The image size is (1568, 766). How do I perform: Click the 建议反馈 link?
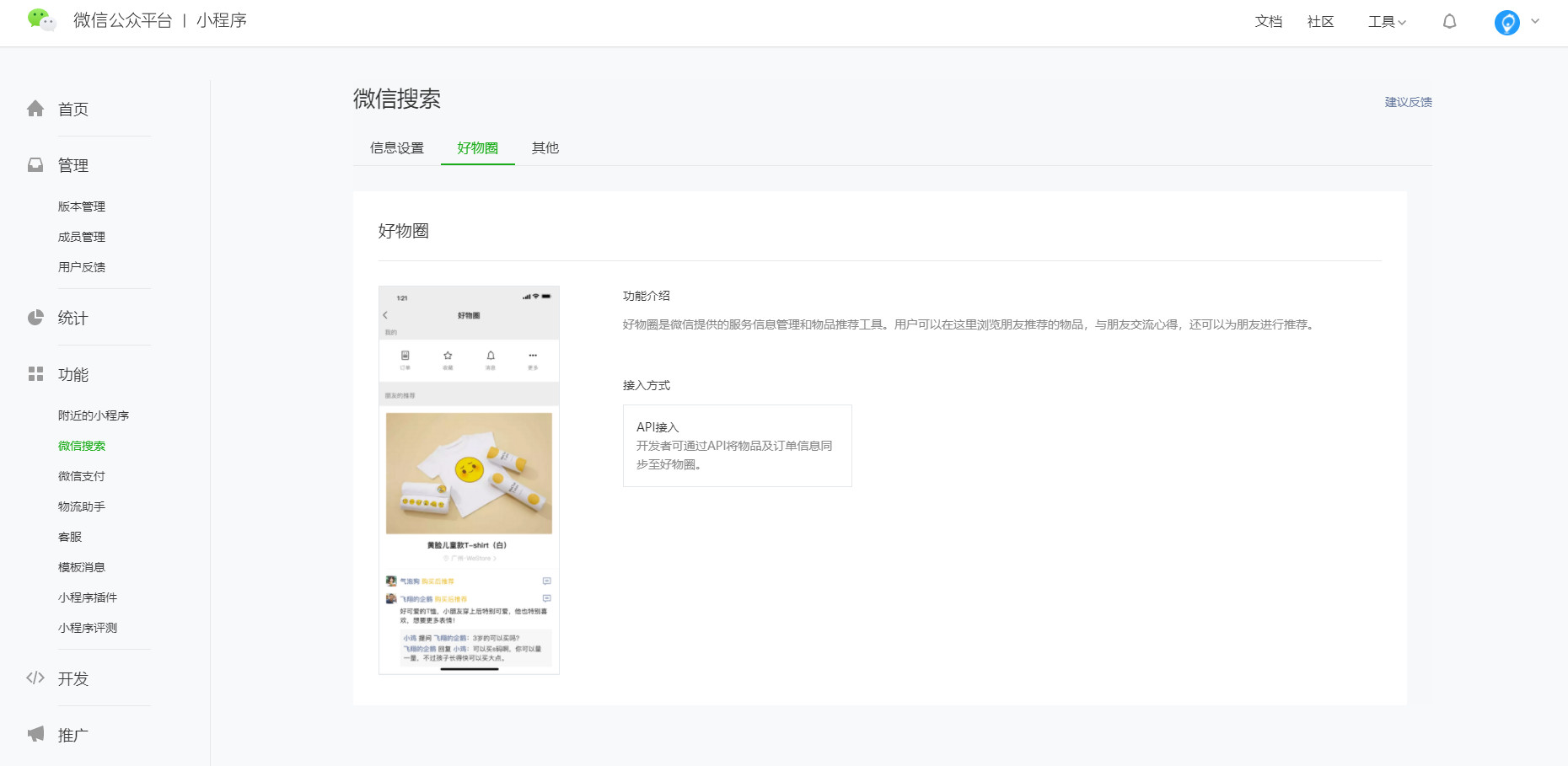1409,102
